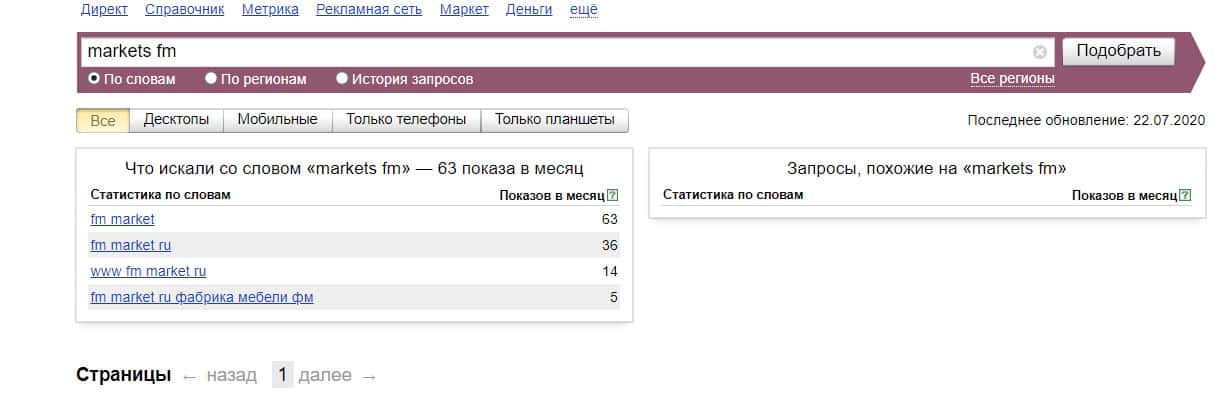Click the 'Страницы' pagination label
Screen dimensions: 1222x400
pyautogui.click(x=124, y=376)
